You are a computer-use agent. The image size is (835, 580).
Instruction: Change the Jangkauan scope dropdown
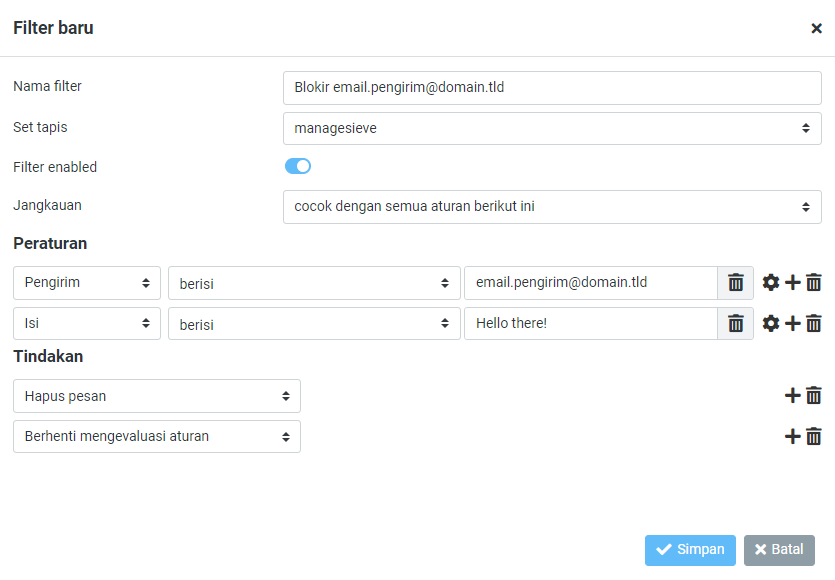coord(552,207)
